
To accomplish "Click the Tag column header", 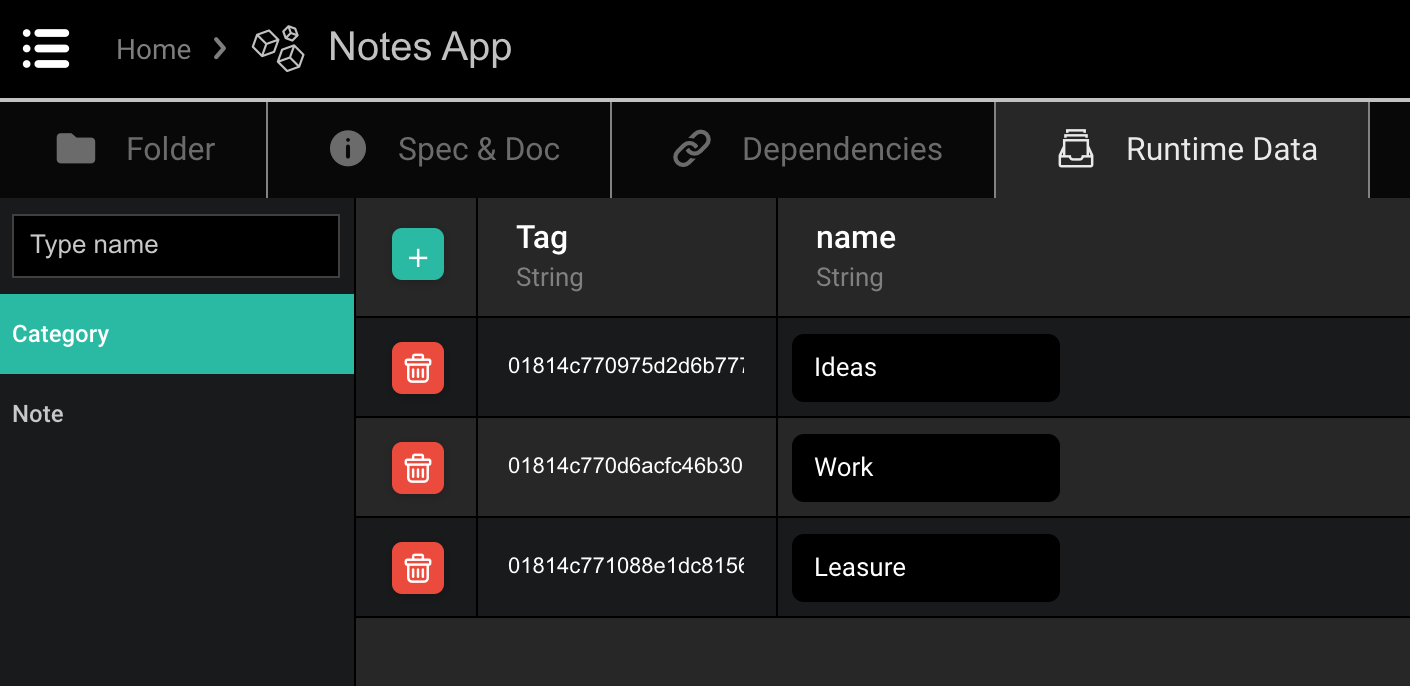I will pyautogui.click(x=542, y=238).
